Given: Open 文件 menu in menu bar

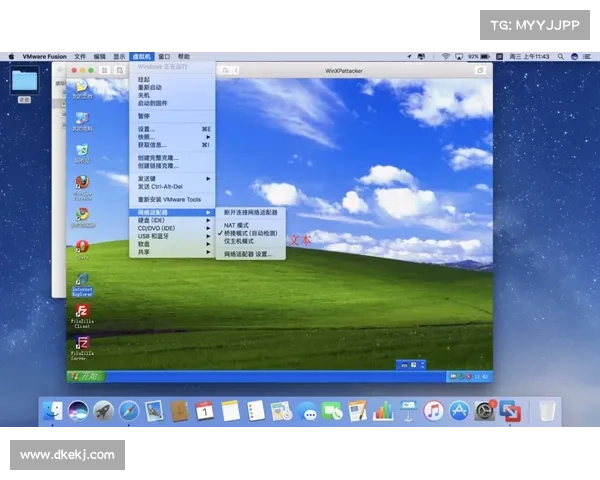Looking at the screenshot, I should (80, 57).
